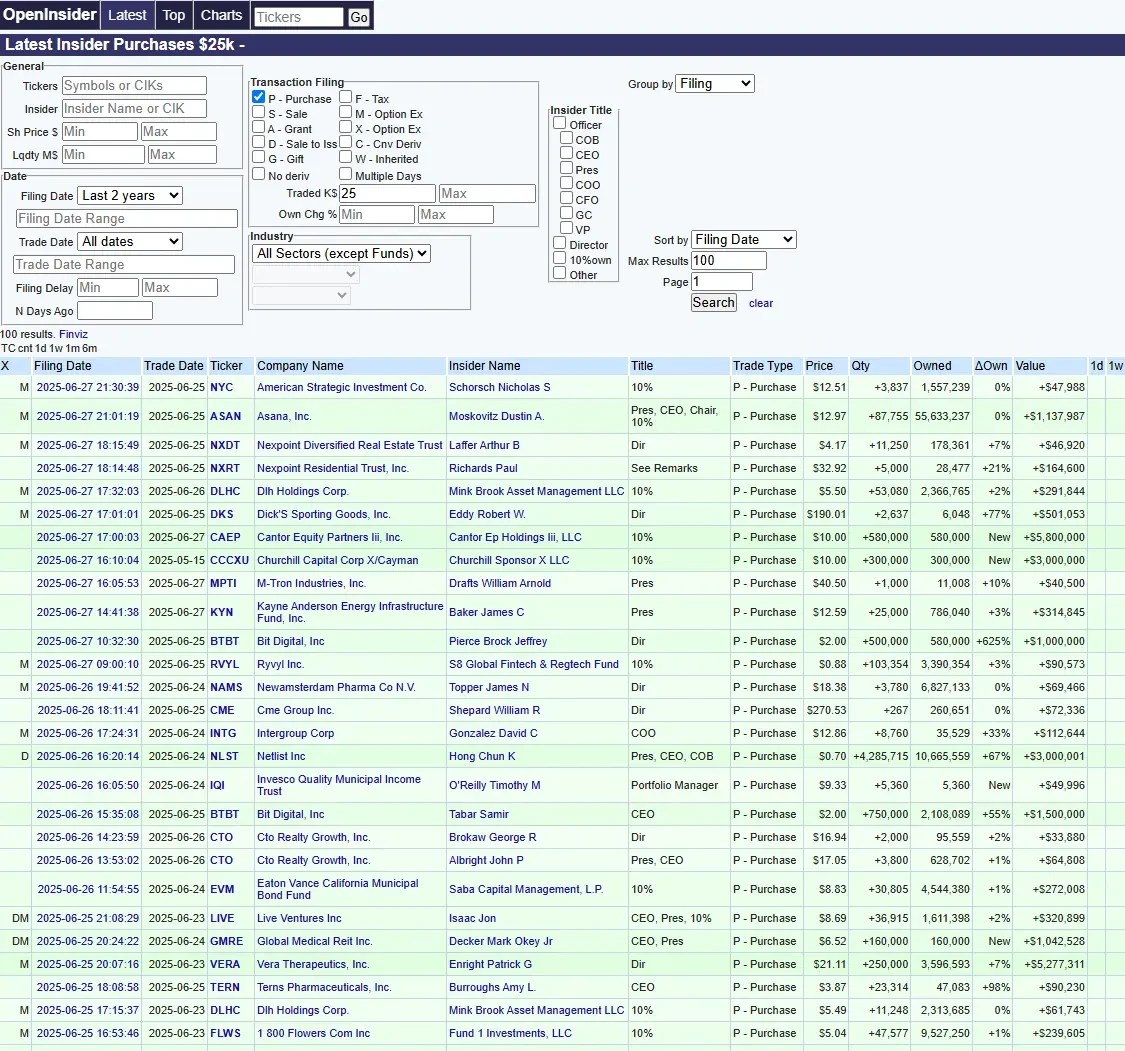The height and width of the screenshot is (1051, 1125).
Task: Enable the CFO insider title checkbox
Action: click(x=566, y=198)
